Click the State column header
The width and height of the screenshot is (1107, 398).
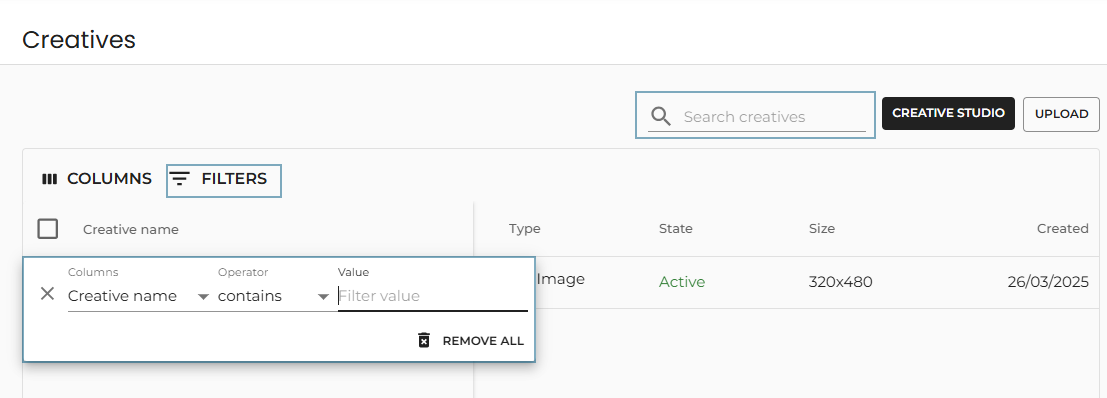pos(676,229)
